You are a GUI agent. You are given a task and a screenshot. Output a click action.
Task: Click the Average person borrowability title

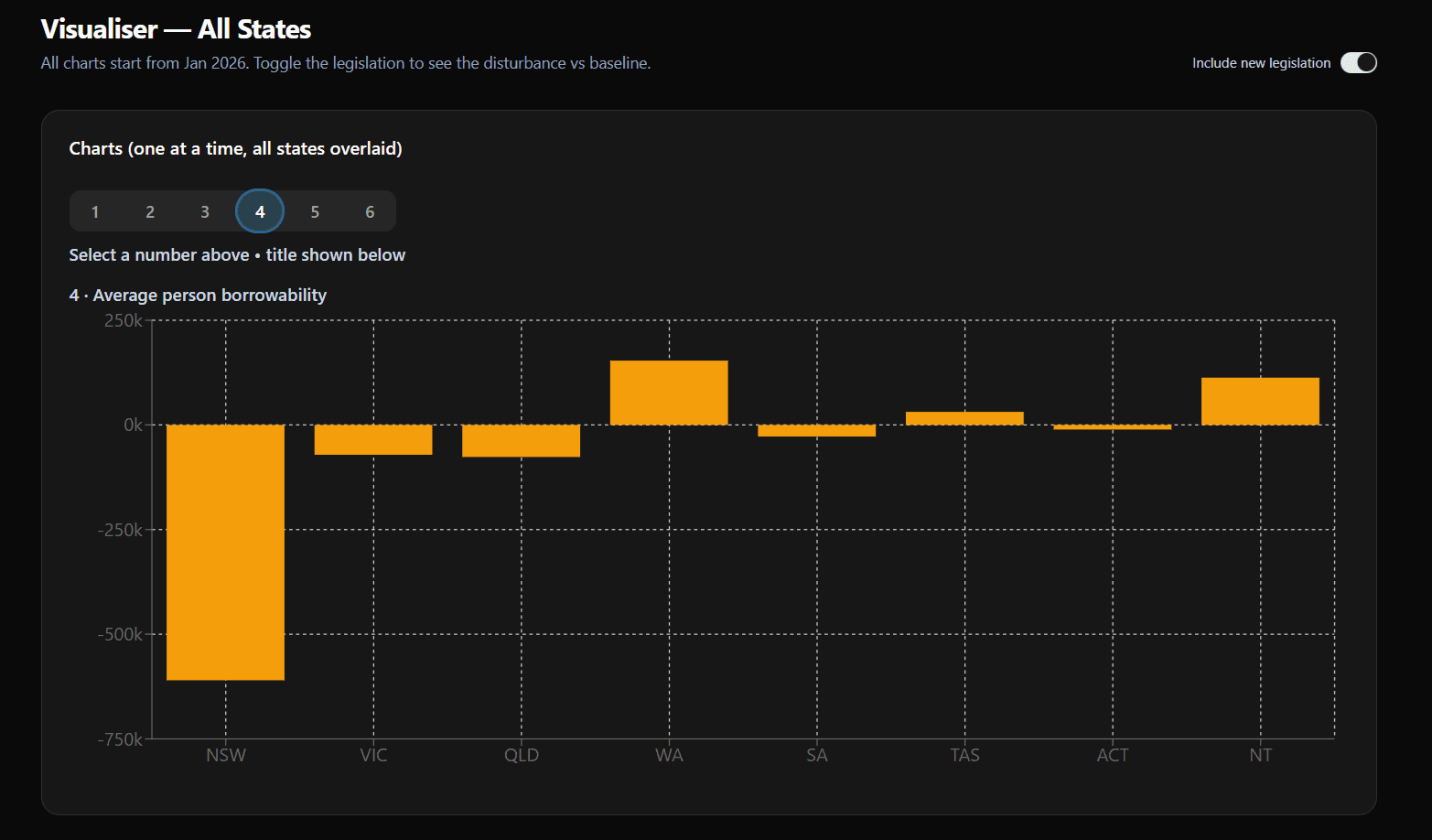coord(198,295)
